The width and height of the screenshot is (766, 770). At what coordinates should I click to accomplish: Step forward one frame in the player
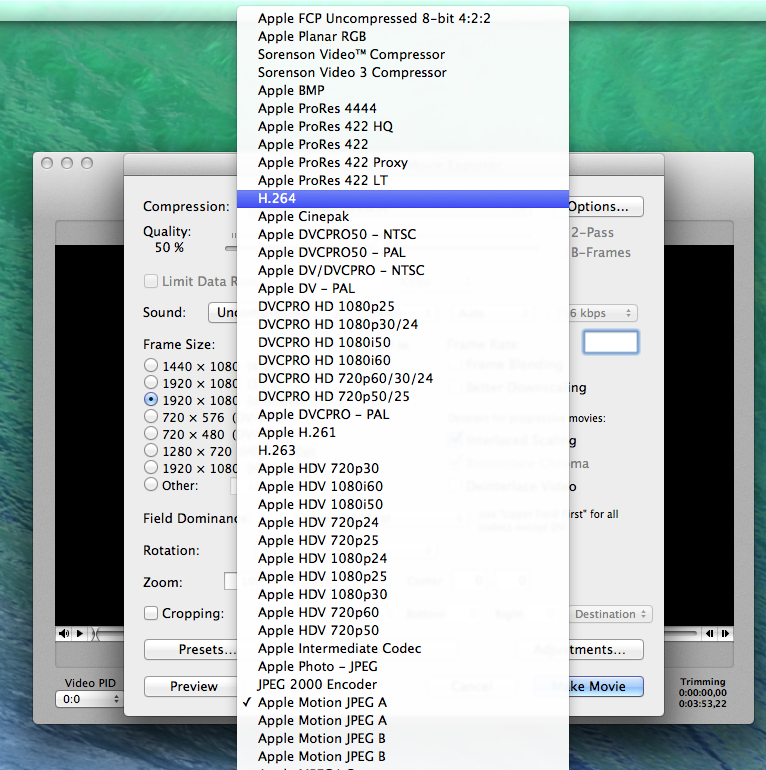point(725,633)
